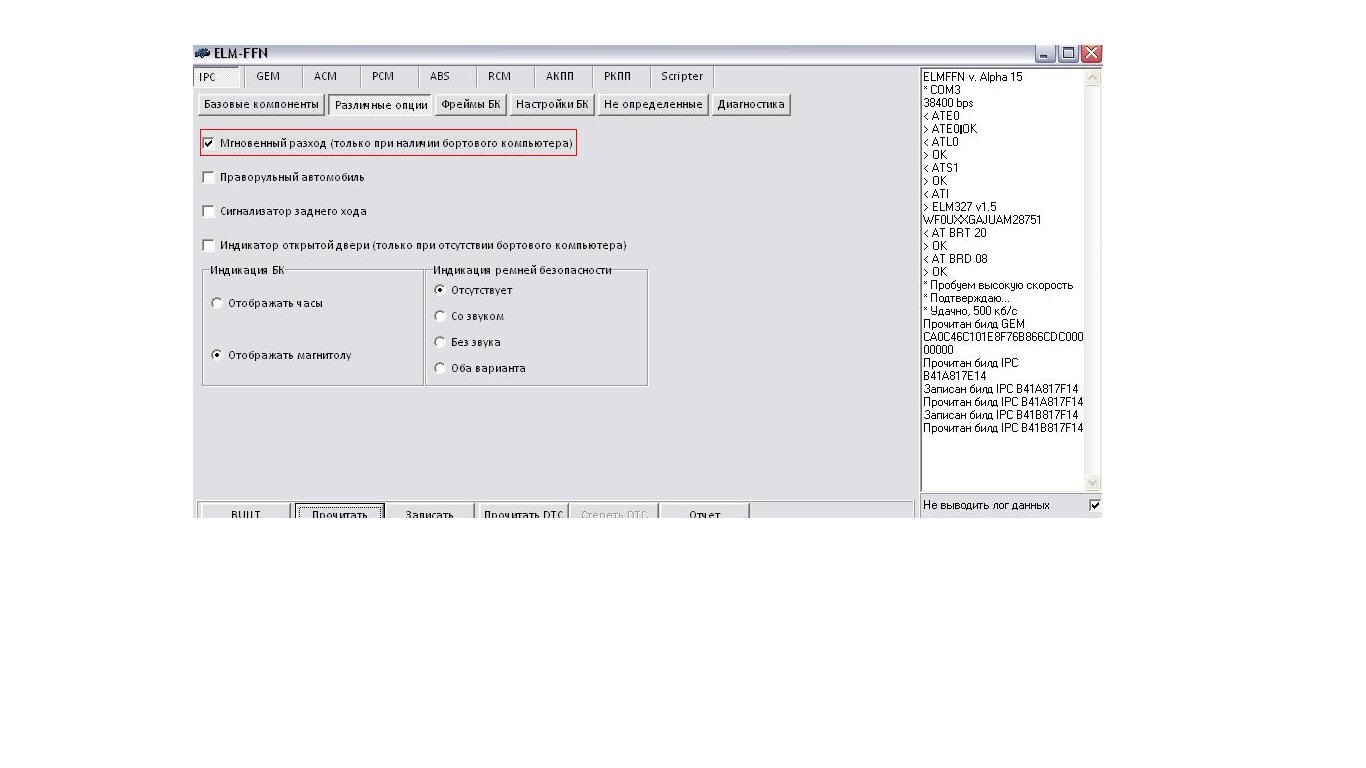This screenshot has height=768, width=1366.
Task: Choose the Отсутствует seat belt option
Action: [440, 290]
